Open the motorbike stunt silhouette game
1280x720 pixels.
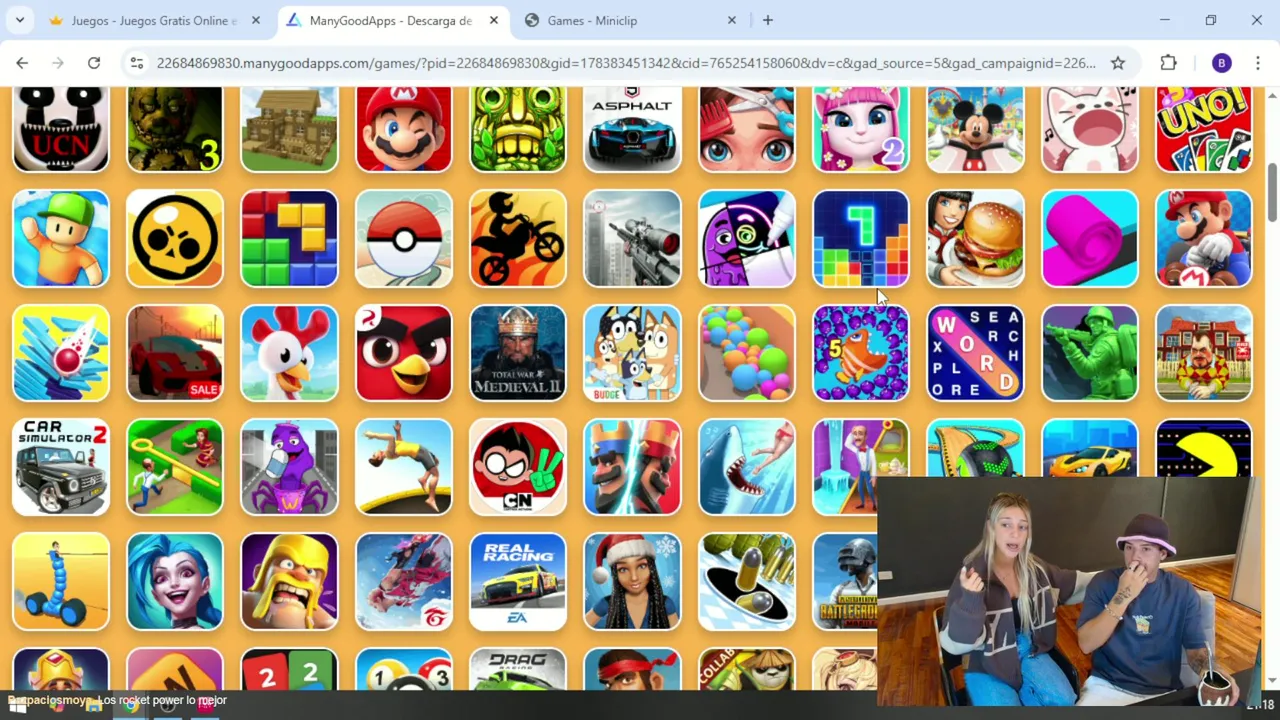pyautogui.click(x=518, y=239)
